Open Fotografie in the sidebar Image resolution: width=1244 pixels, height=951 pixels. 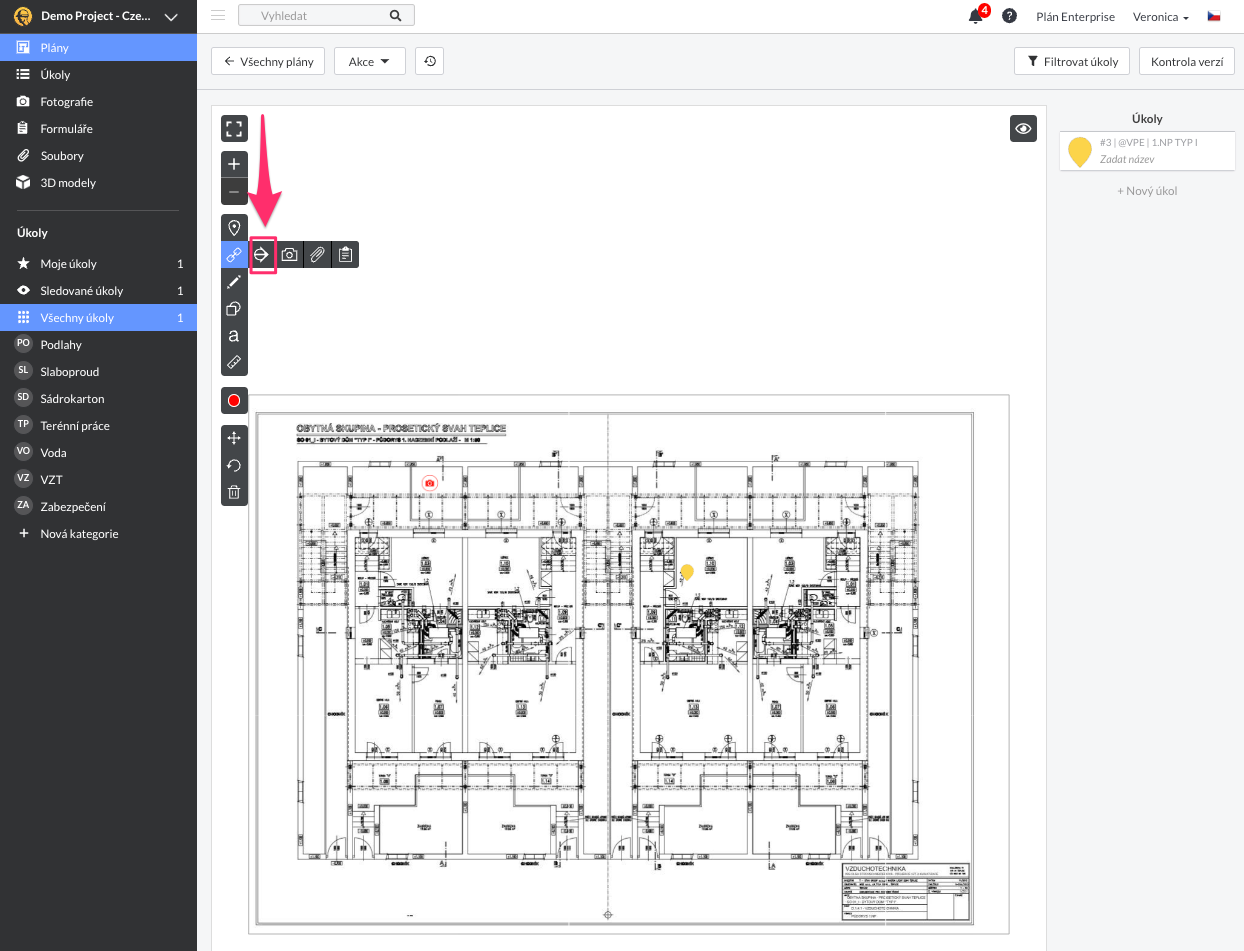[x=67, y=102]
